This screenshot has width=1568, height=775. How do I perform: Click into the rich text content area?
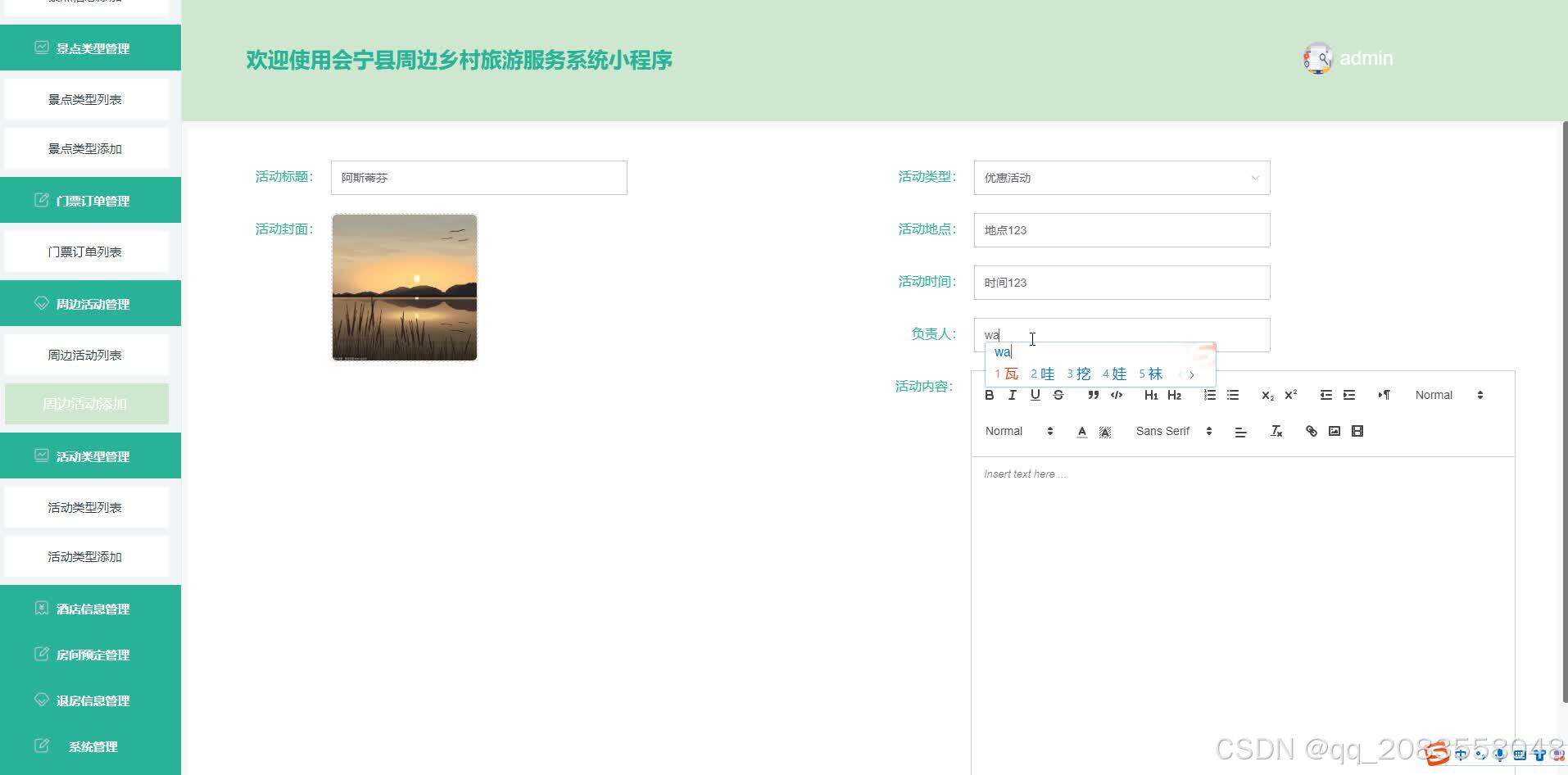point(1243,614)
